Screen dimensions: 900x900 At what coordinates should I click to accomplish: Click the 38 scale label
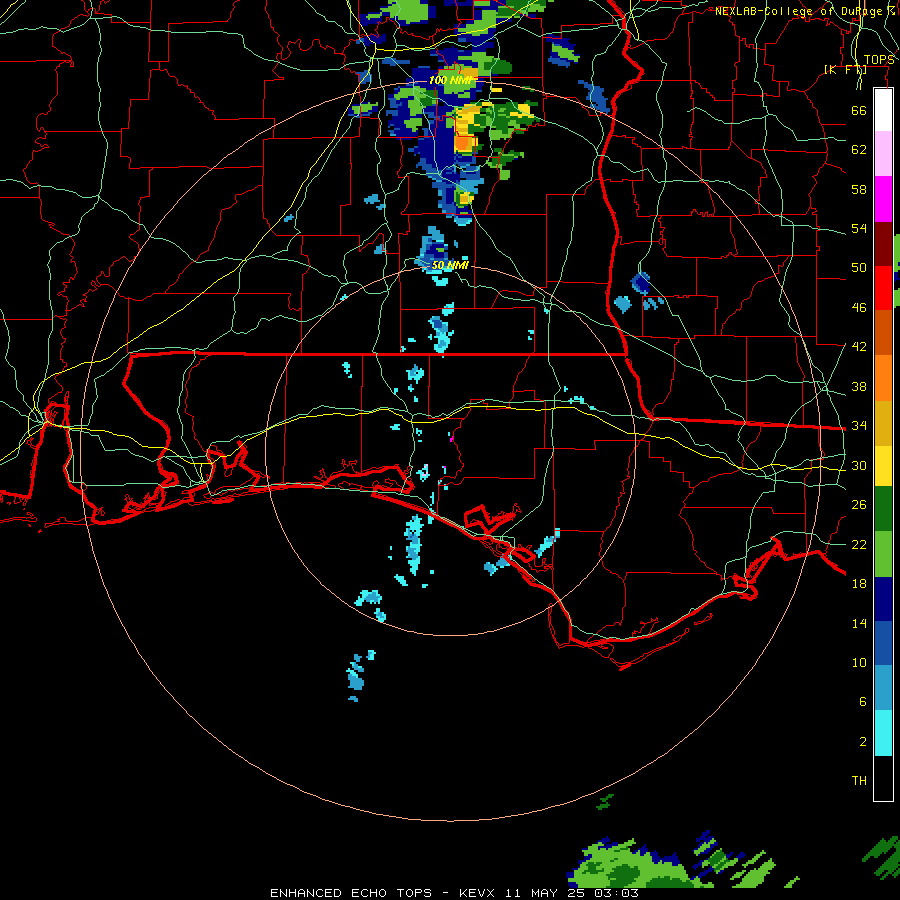[859, 386]
